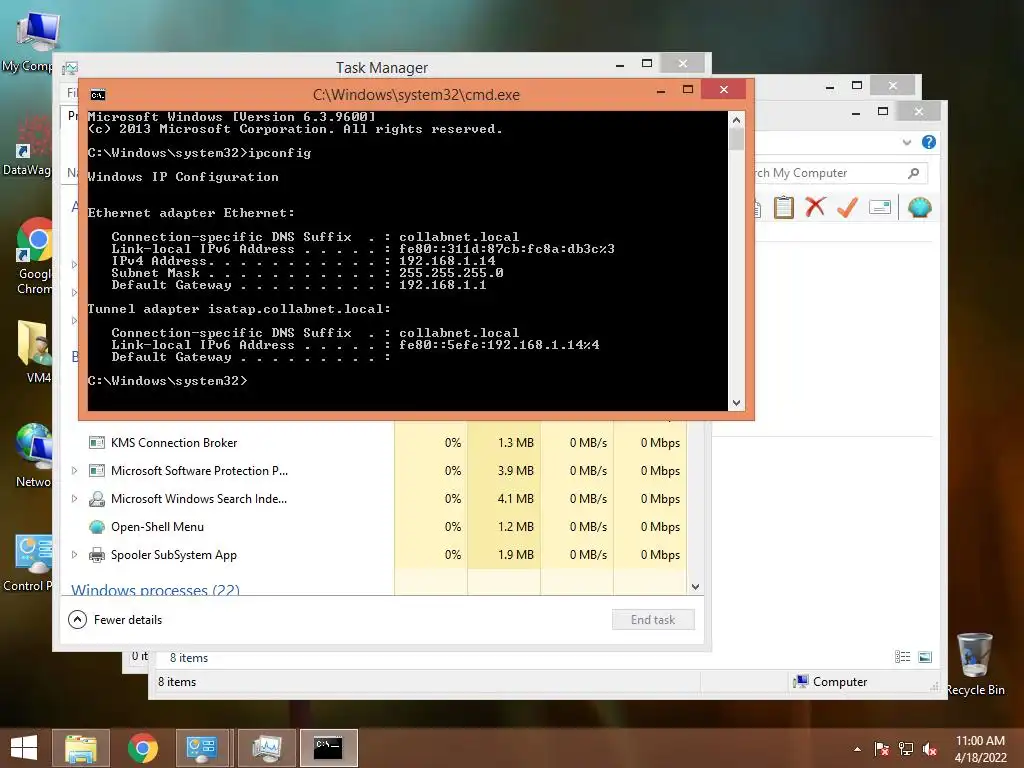This screenshot has width=1024, height=768.
Task: Click the Subnet Mask 255.255.255.0 line
Action: 307,273
